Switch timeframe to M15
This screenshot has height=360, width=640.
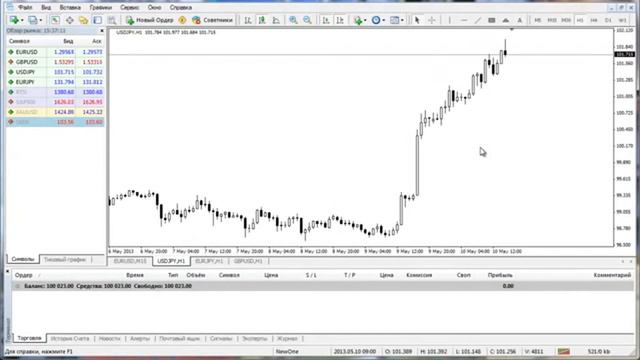[x=552, y=20]
